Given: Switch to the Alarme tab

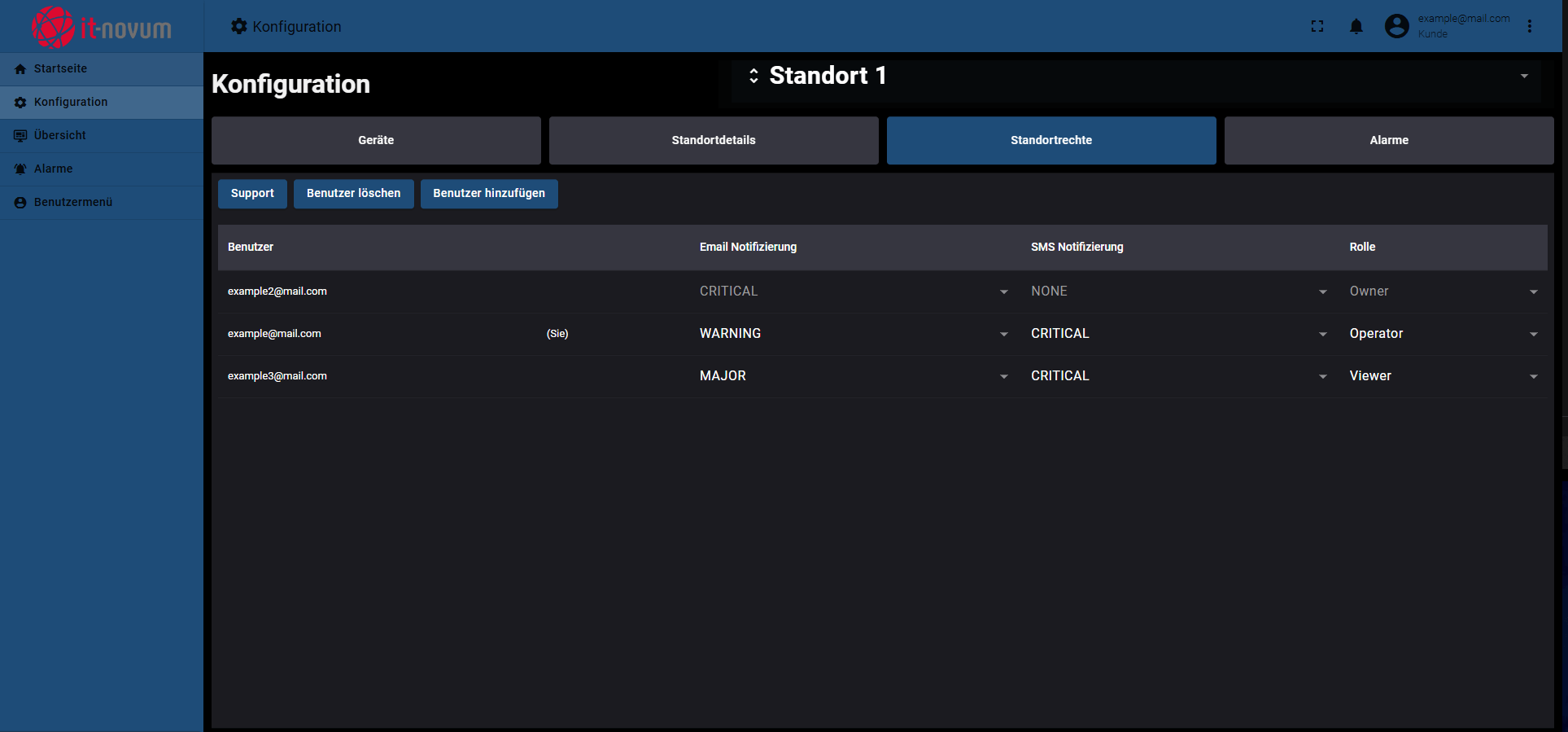Looking at the screenshot, I should click(x=1388, y=141).
